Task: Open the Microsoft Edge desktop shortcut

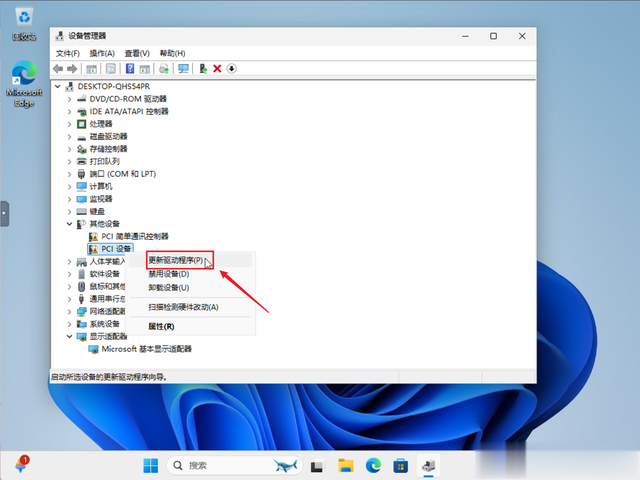Action: (x=24, y=84)
